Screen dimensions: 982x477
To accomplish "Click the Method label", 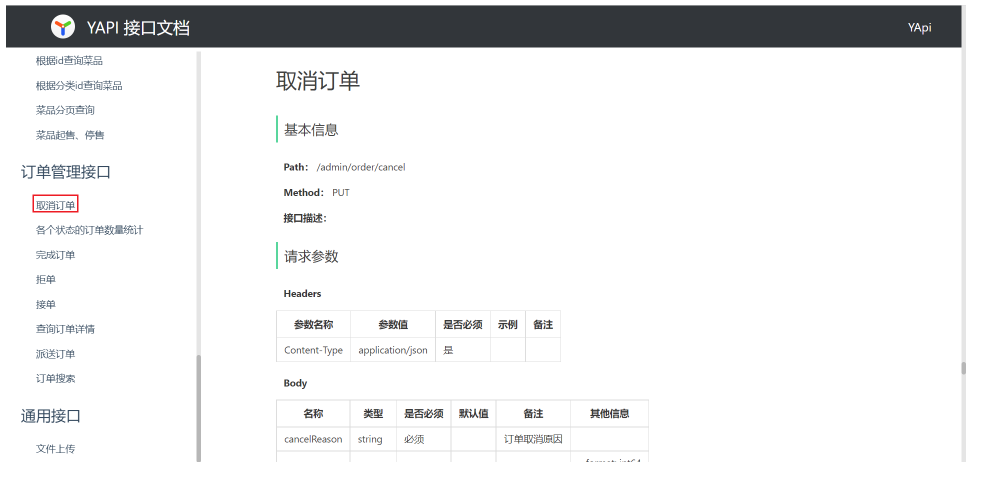I will pyautogui.click(x=304, y=193).
